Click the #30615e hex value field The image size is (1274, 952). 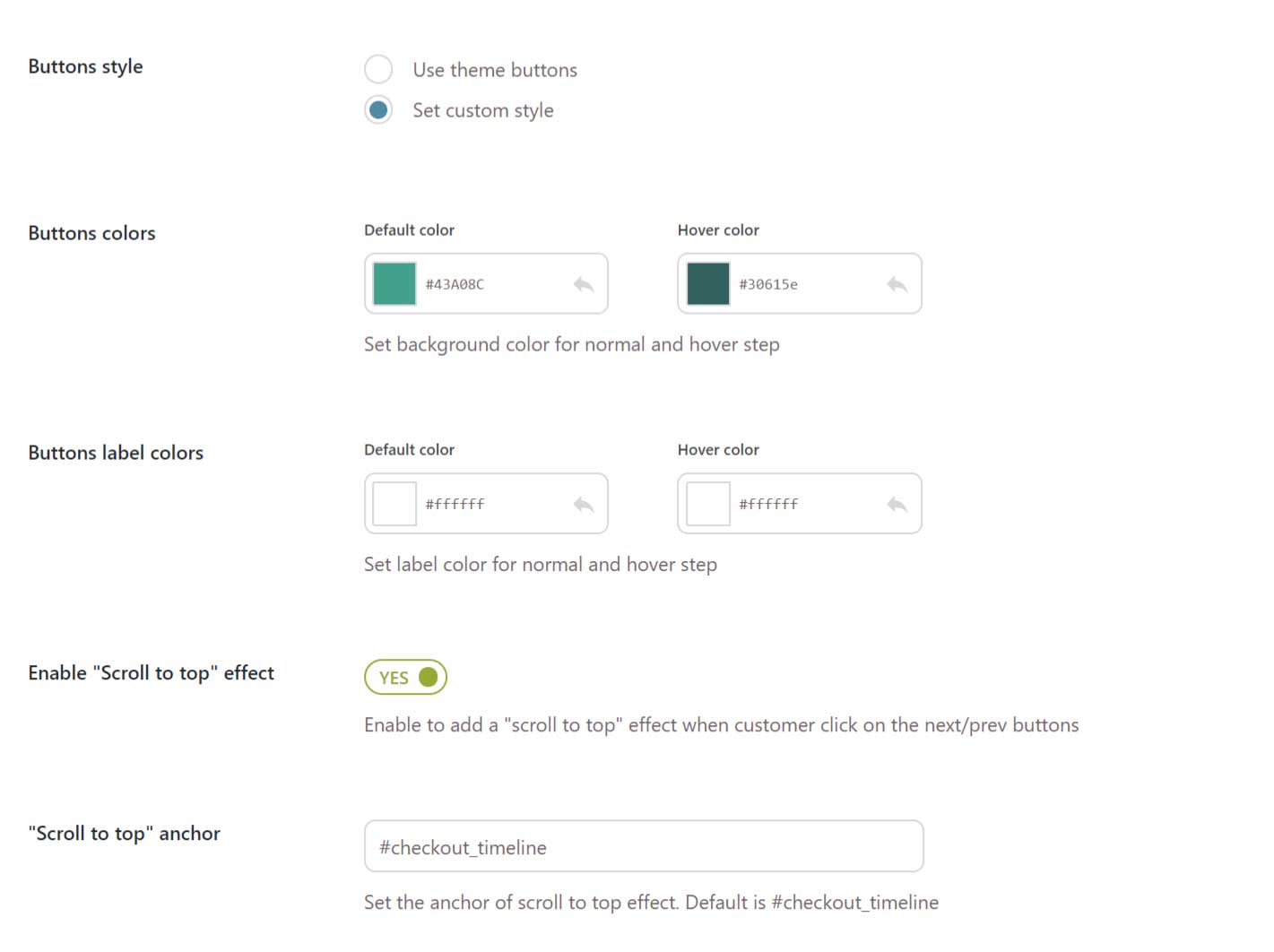(x=768, y=284)
